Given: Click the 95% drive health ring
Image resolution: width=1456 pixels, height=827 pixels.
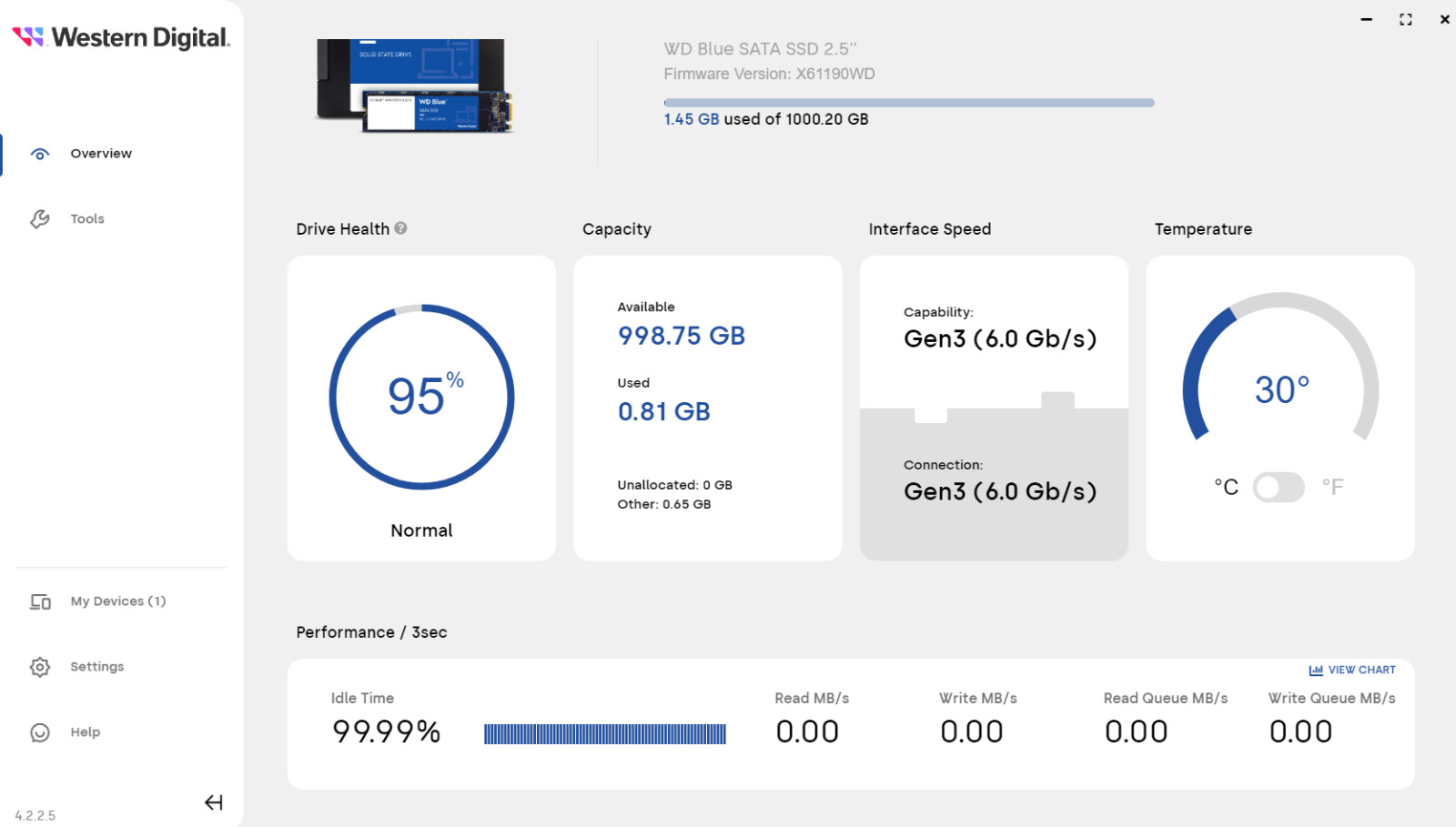Looking at the screenshot, I should [x=421, y=397].
